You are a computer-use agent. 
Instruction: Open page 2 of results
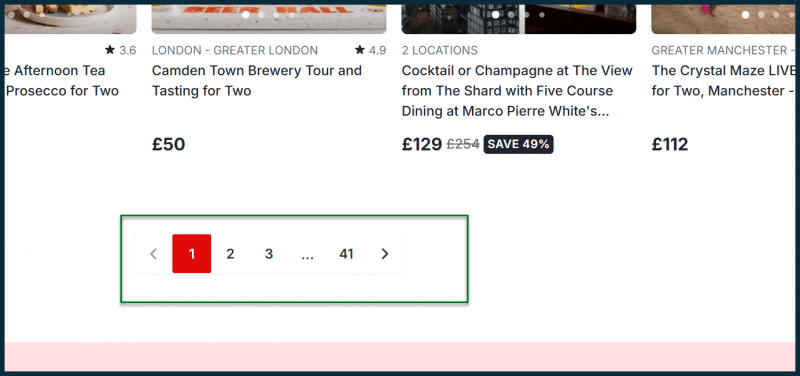[x=230, y=254]
